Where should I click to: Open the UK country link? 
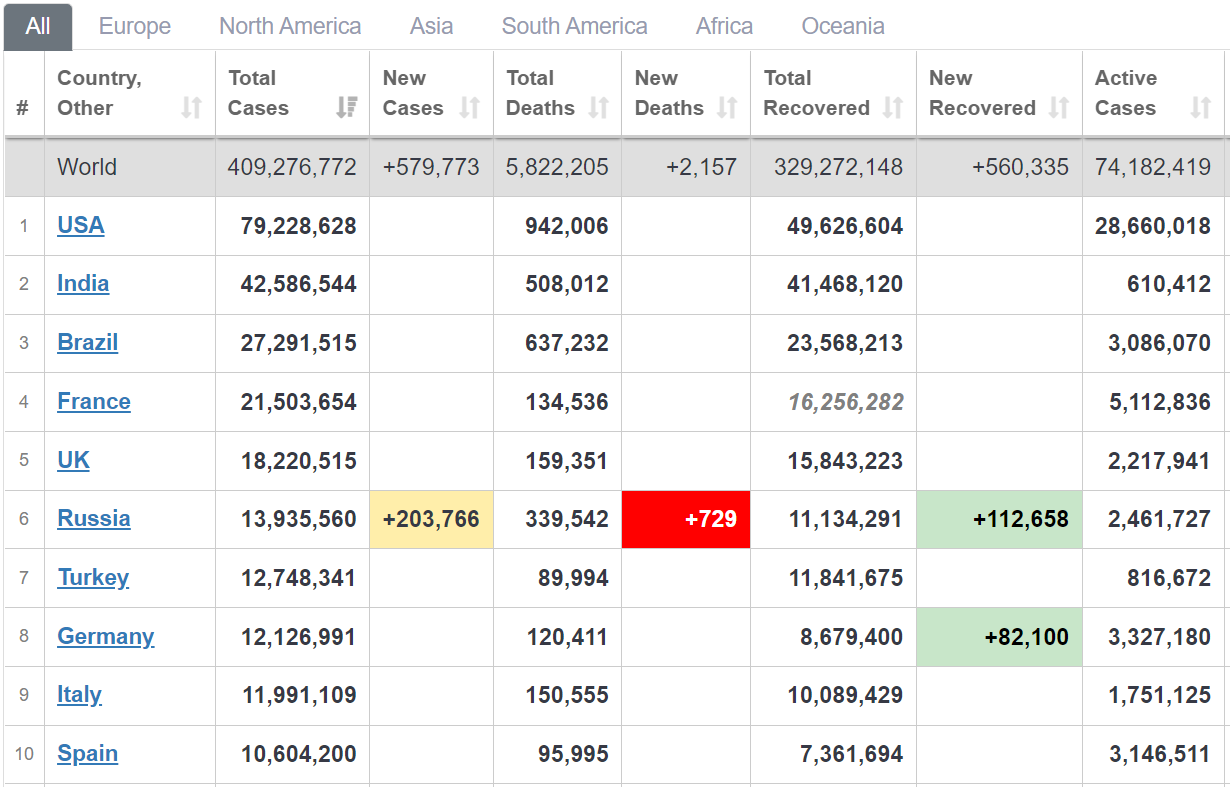point(74,461)
